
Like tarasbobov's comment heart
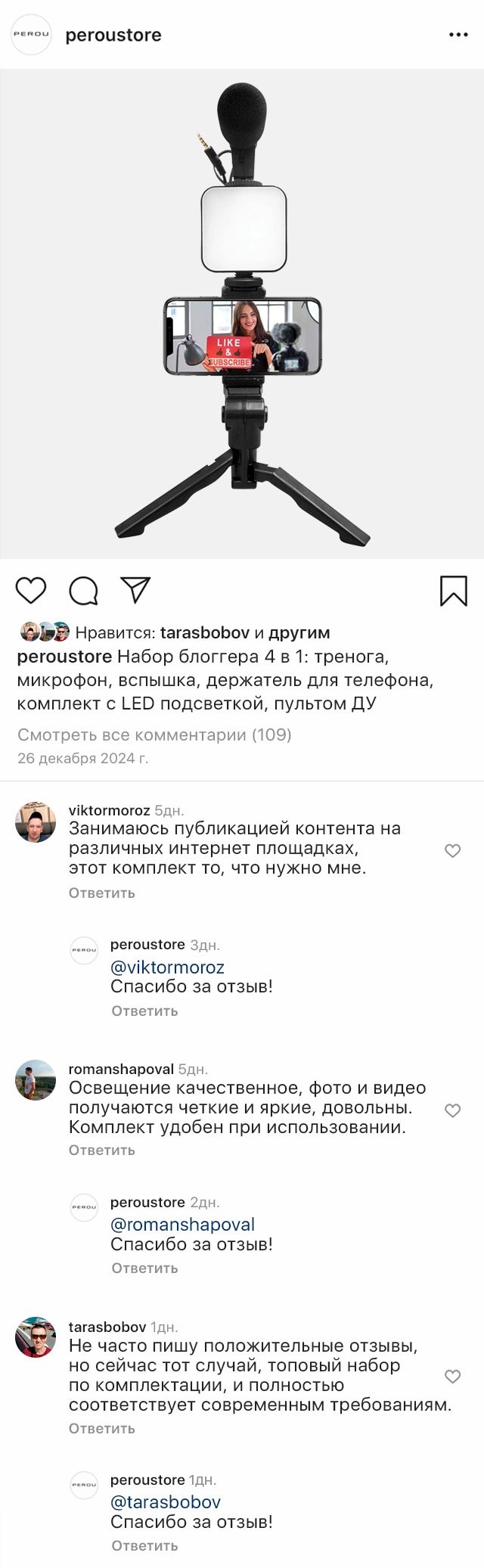coord(452,1377)
